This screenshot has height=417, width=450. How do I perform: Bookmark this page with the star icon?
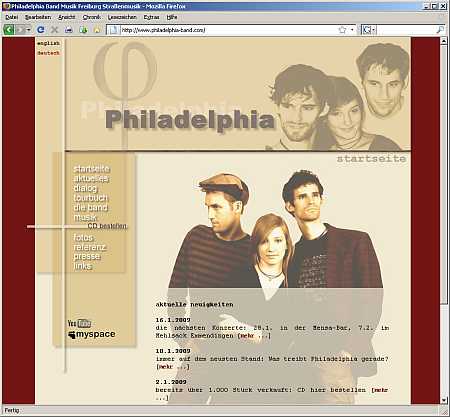(x=342, y=30)
